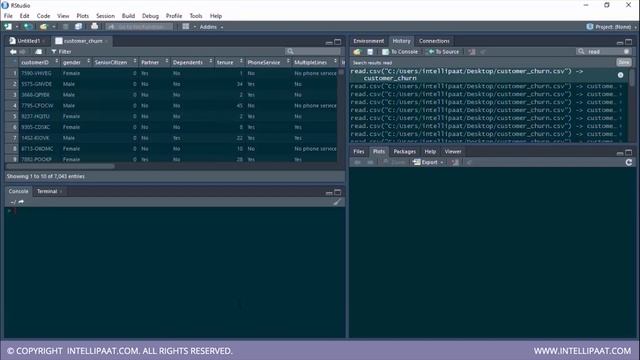Click the New File icon in main toolbar

(8, 27)
